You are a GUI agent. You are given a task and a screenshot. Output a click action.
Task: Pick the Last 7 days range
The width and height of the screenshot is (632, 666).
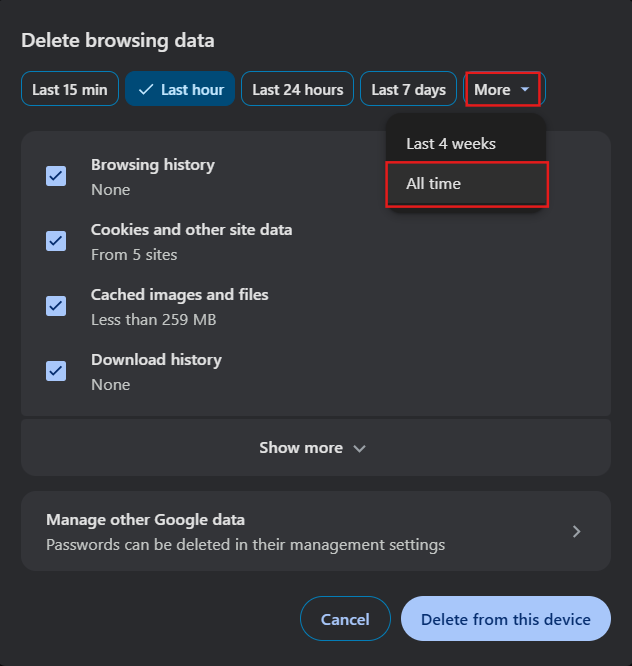click(408, 89)
